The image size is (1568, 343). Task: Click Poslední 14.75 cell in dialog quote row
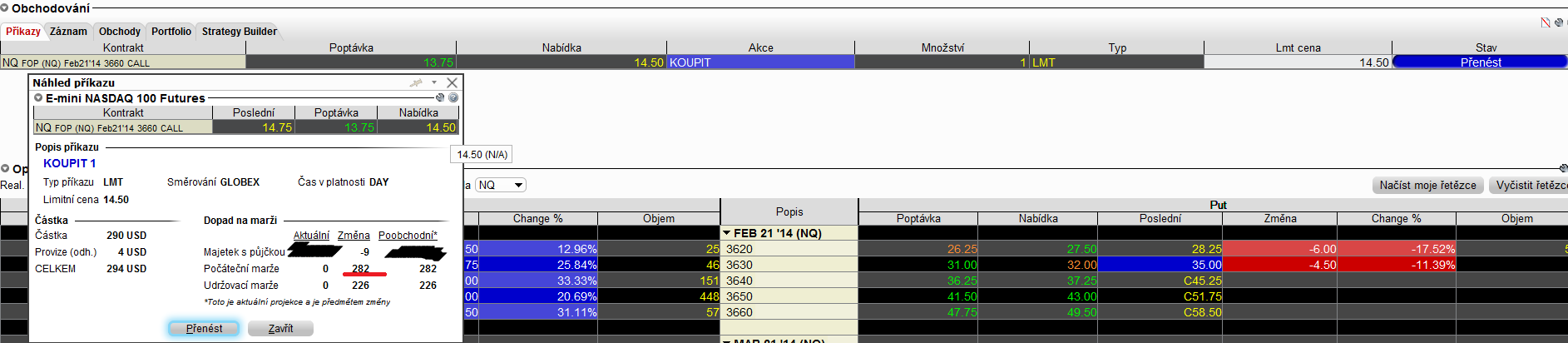tap(254, 127)
